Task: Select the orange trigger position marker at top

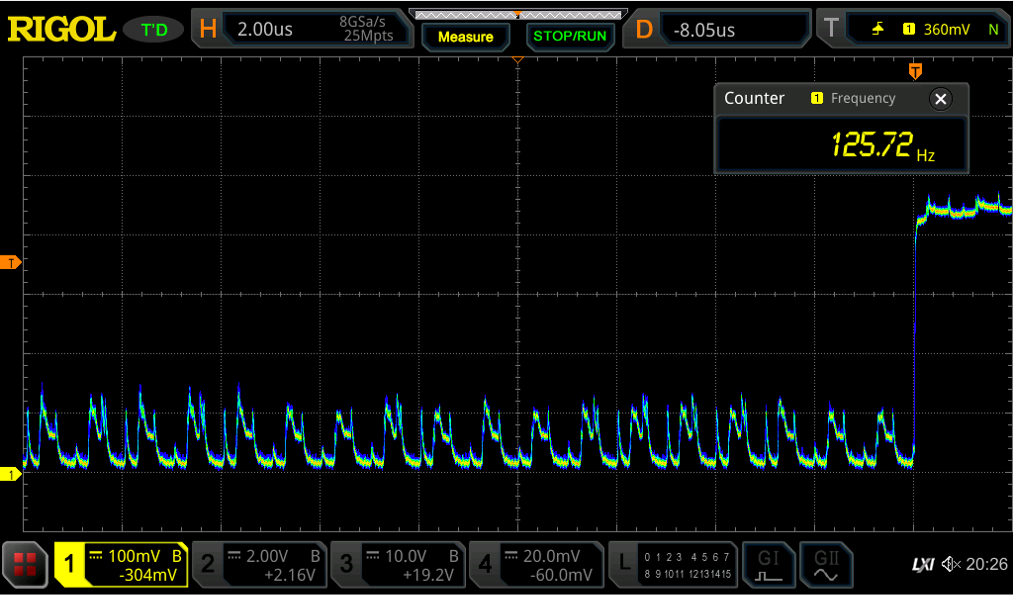Action: (x=915, y=70)
